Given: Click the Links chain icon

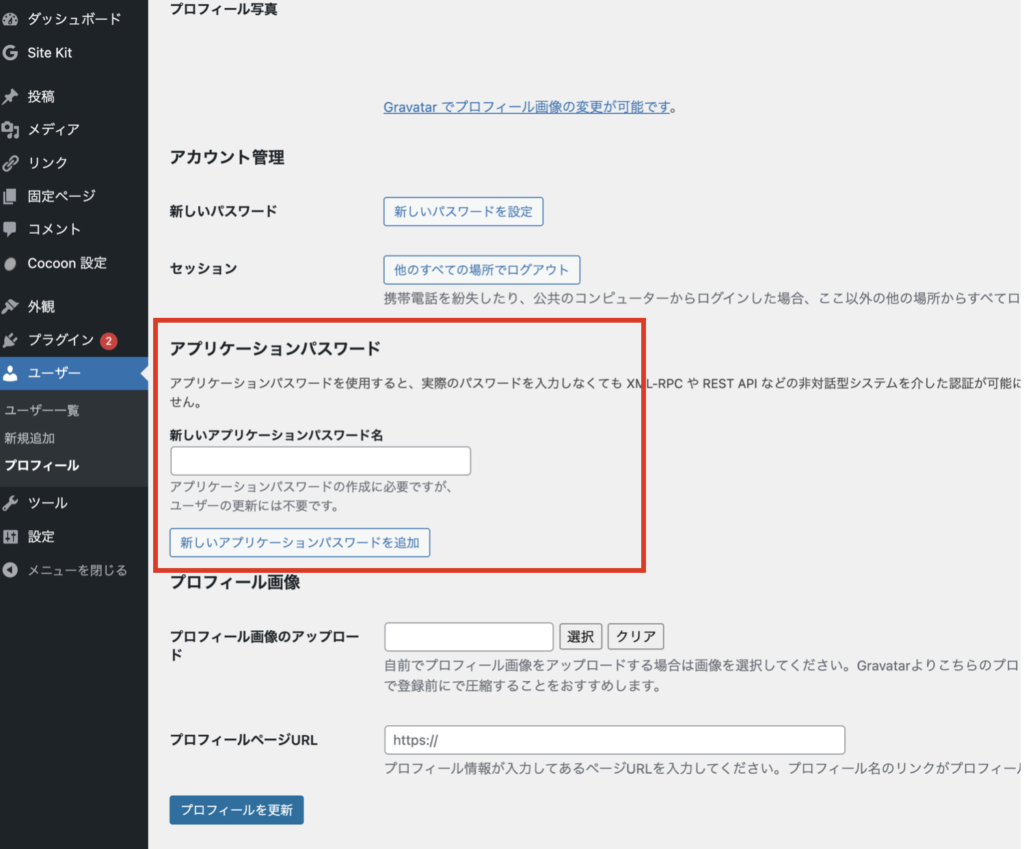Looking at the screenshot, I should pos(10,163).
